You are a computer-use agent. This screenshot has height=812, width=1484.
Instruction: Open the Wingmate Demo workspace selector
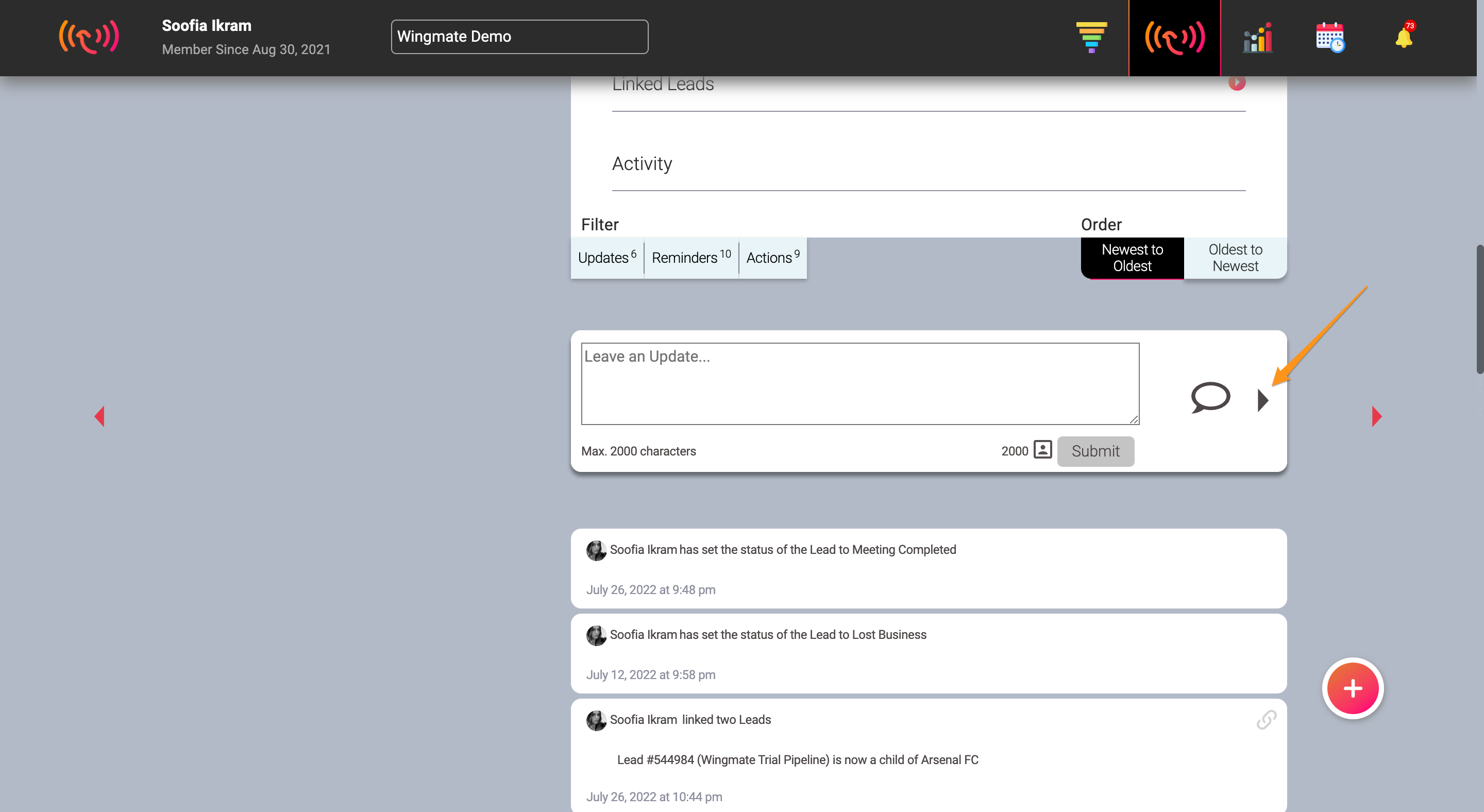pos(519,37)
